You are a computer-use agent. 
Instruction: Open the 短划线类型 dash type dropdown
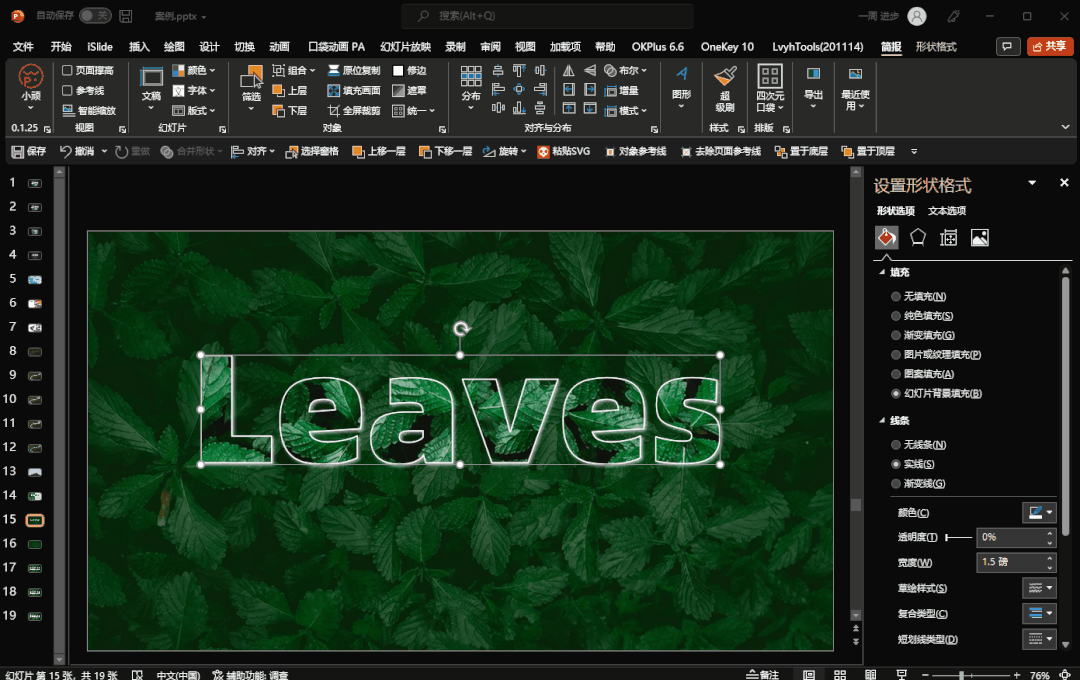1039,639
